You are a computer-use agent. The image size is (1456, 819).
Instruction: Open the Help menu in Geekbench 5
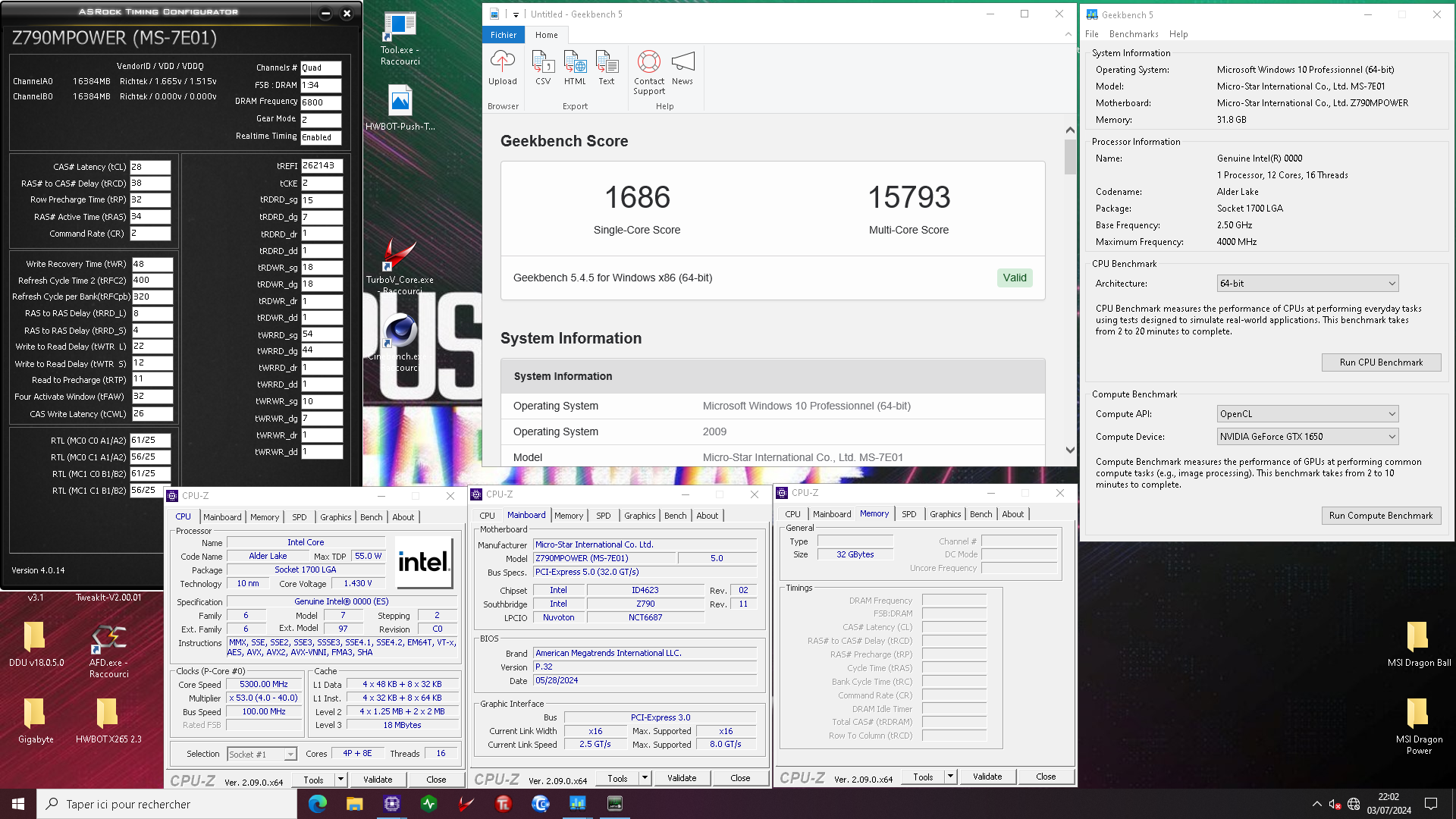click(x=1178, y=34)
